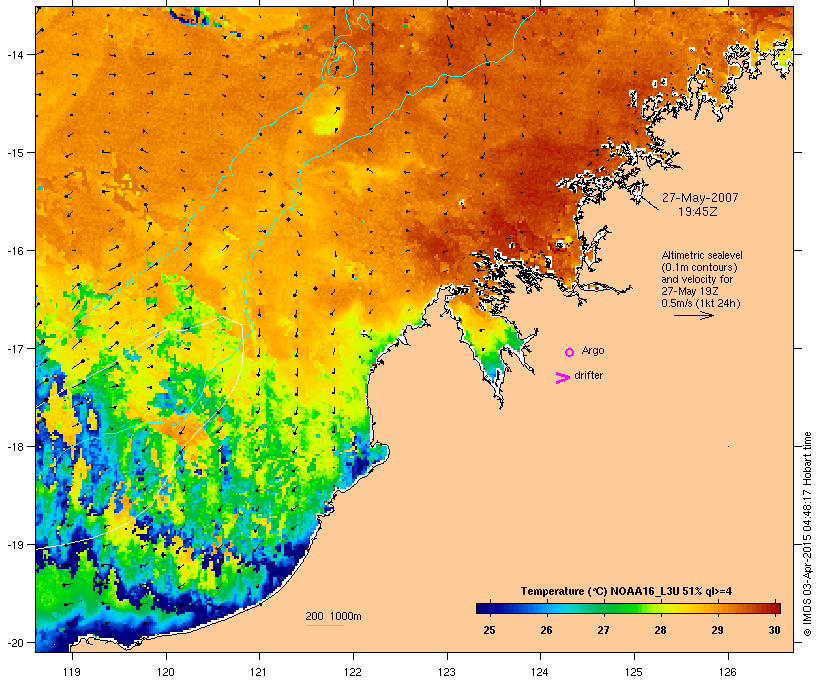Click dark blue end of temperature colorbar

(x=482, y=608)
